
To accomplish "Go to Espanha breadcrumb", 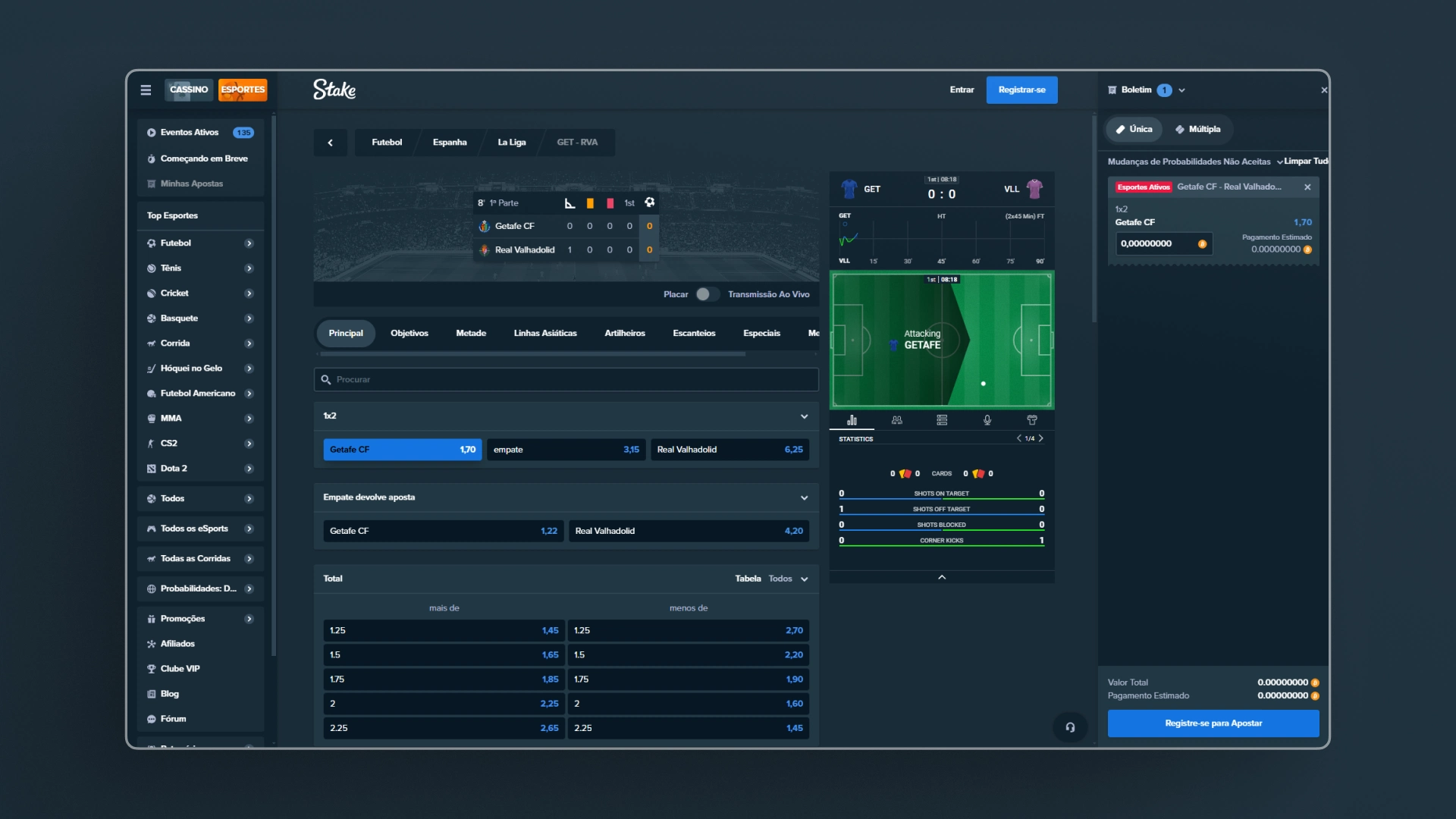I will [450, 143].
